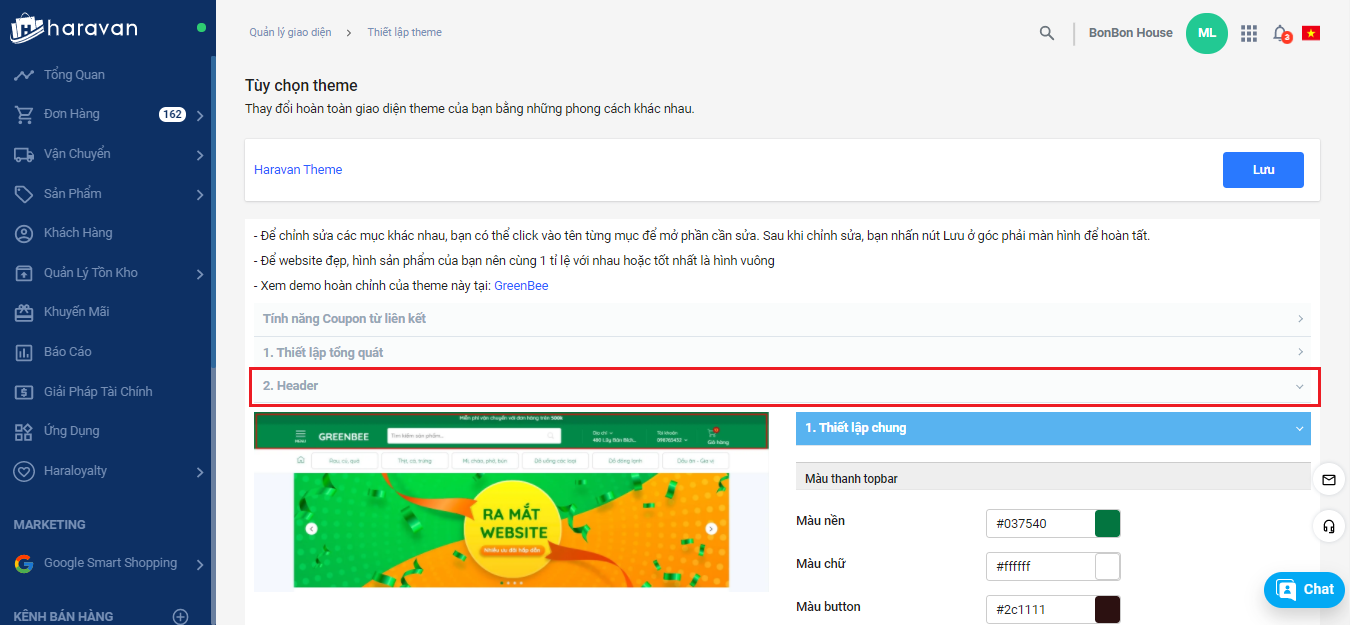The width and height of the screenshot is (1350, 625).
Task: Click the Đơn Hàng cart icon
Action: [x=24, y=115]
